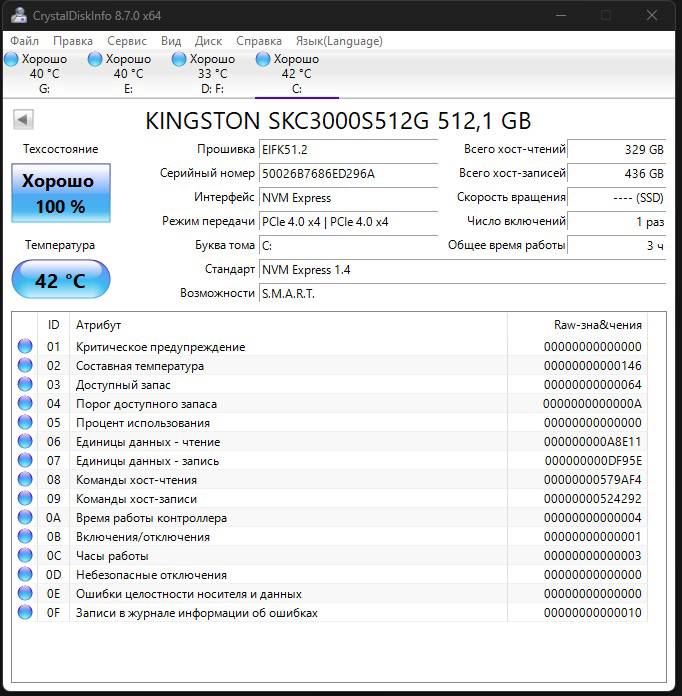Select disk G: health status orb
Screen dimensions: 682x696
click(x=11, y=60)
